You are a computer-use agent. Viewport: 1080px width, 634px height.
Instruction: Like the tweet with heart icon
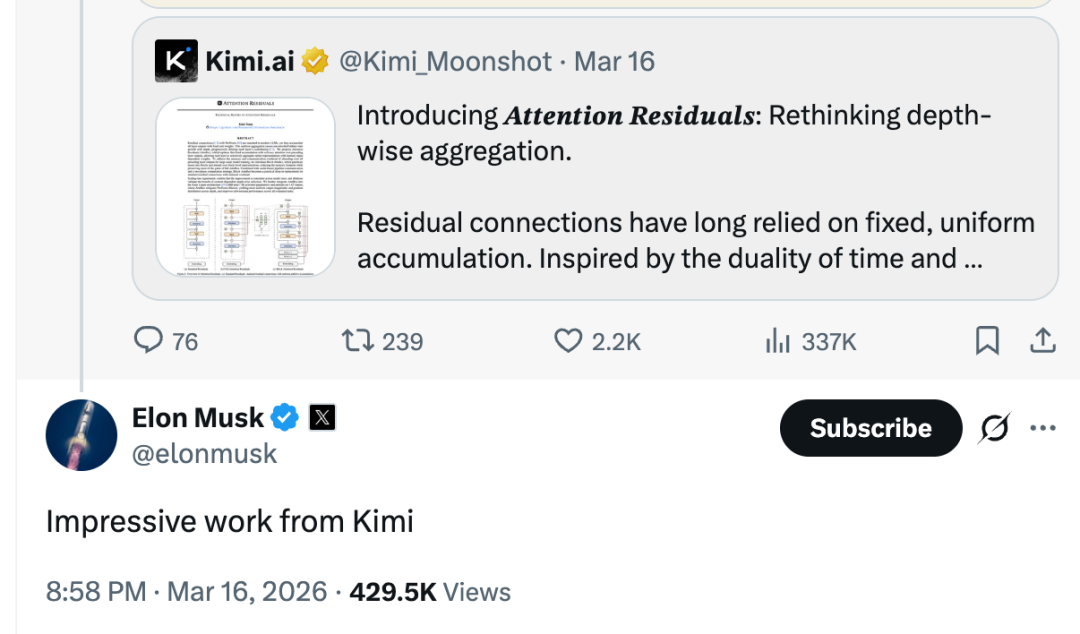click(x=568, y=341)
